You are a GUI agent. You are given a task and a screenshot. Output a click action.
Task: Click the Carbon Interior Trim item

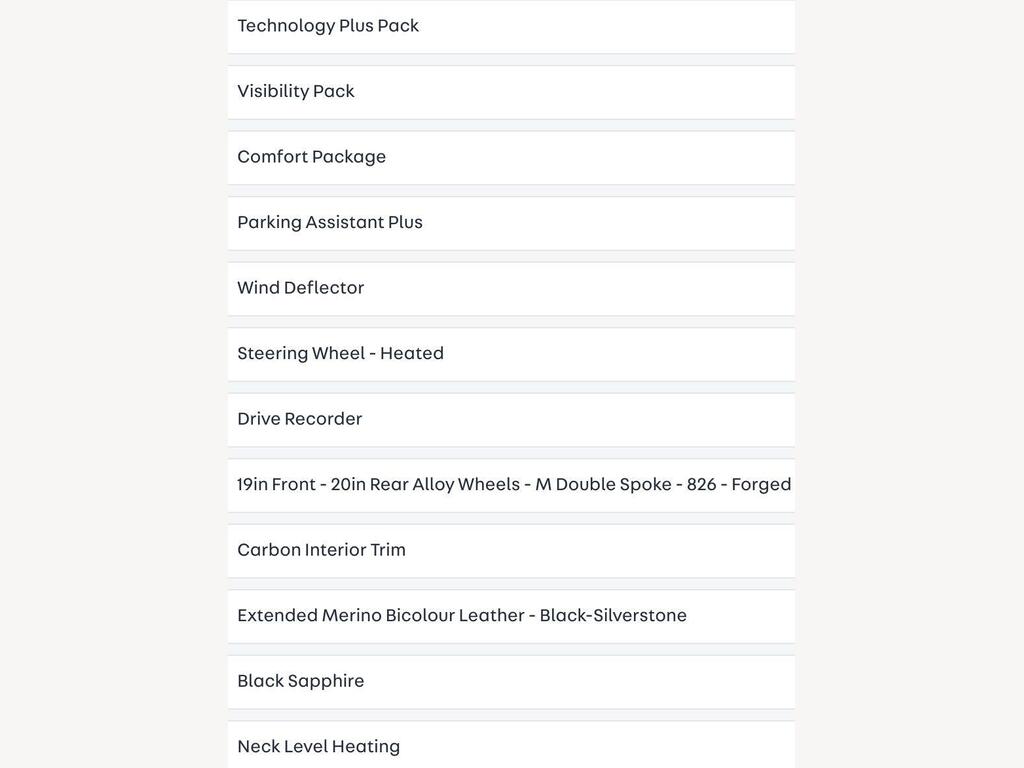click(511, 551)
